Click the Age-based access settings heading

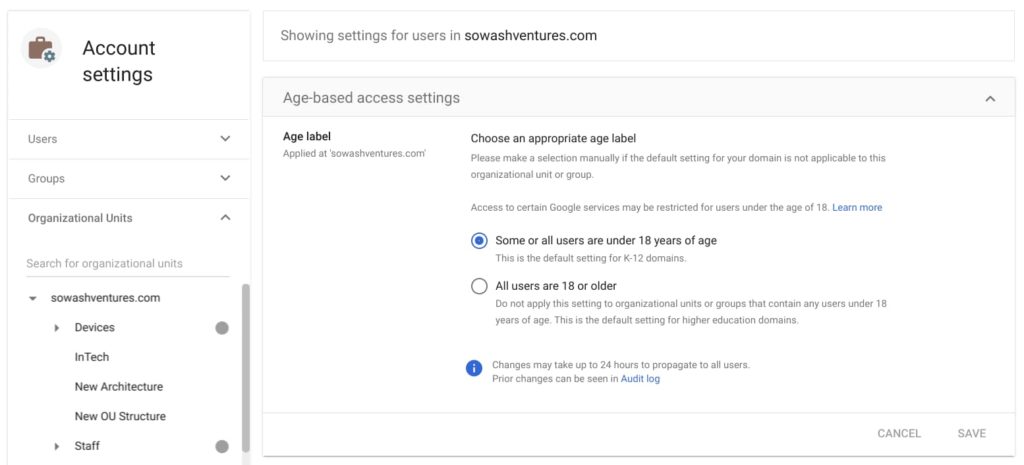pos(371,98)
